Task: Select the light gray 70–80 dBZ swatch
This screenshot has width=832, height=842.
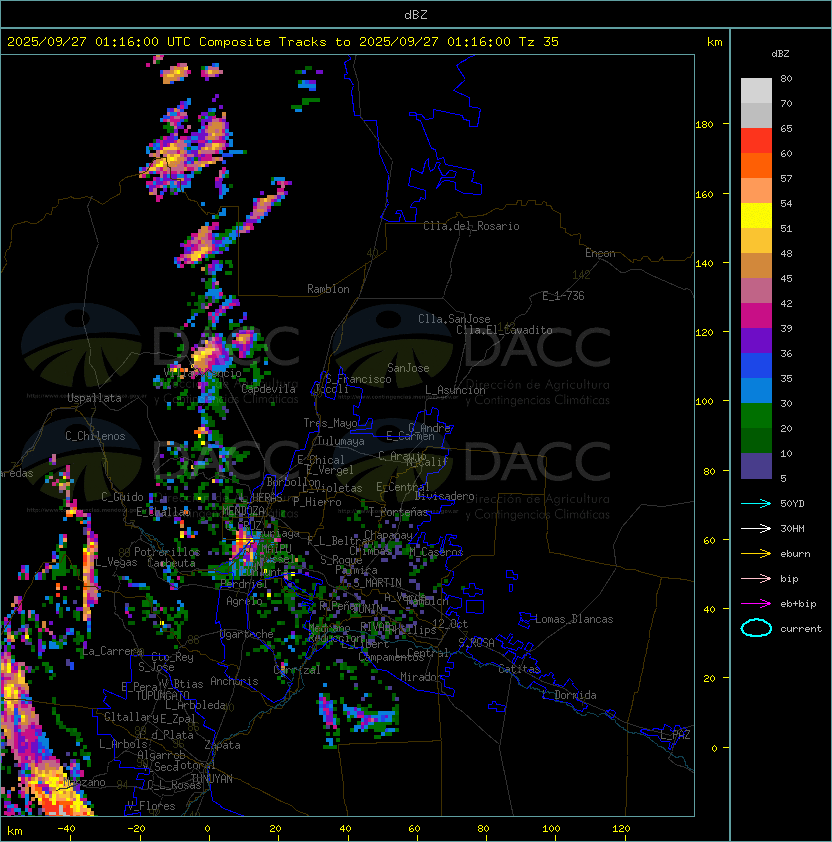Action: click(756, 90)
